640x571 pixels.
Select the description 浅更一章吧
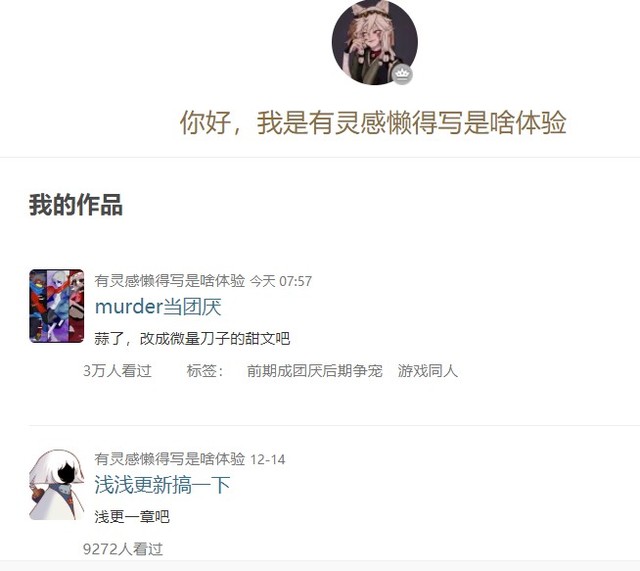tap(132, 517)
